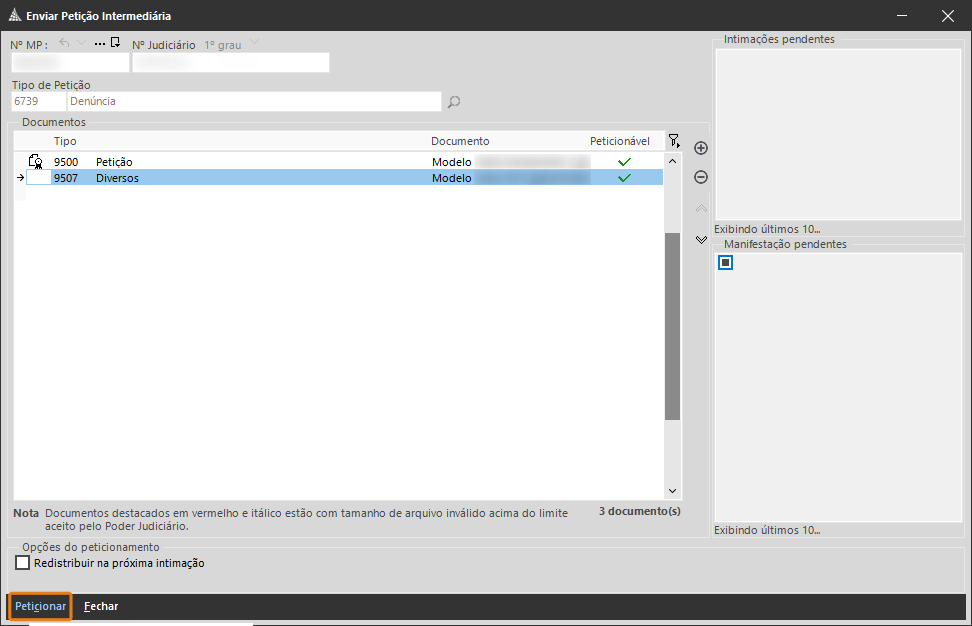Click the Tipo de Petição search magnifier
Image resolution: width=972 pixels, height=626 pixels.
pos(454,102)
